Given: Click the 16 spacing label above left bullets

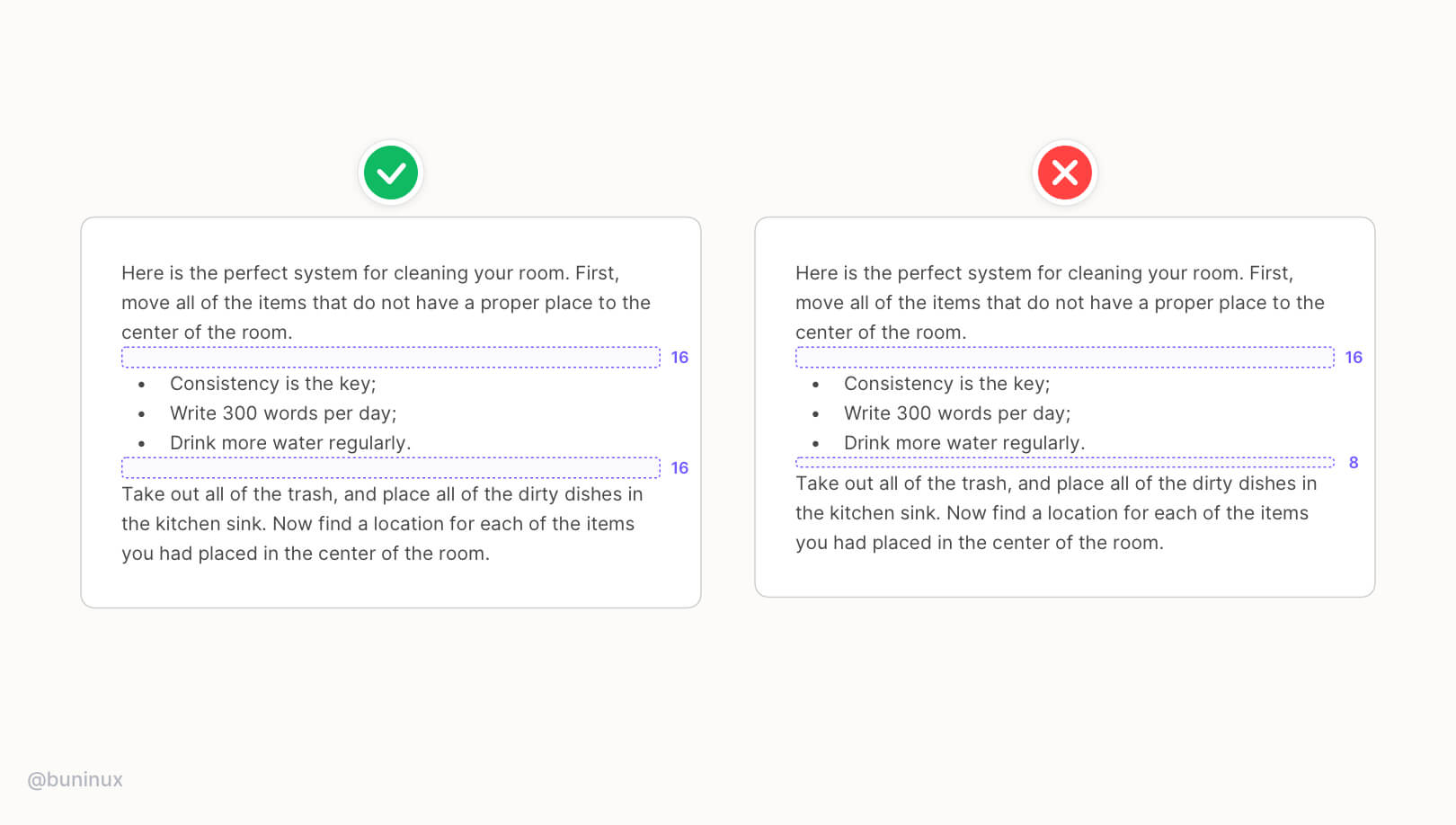Looking at the screenshot, I should pyautogui.click(x=679, y=358).
